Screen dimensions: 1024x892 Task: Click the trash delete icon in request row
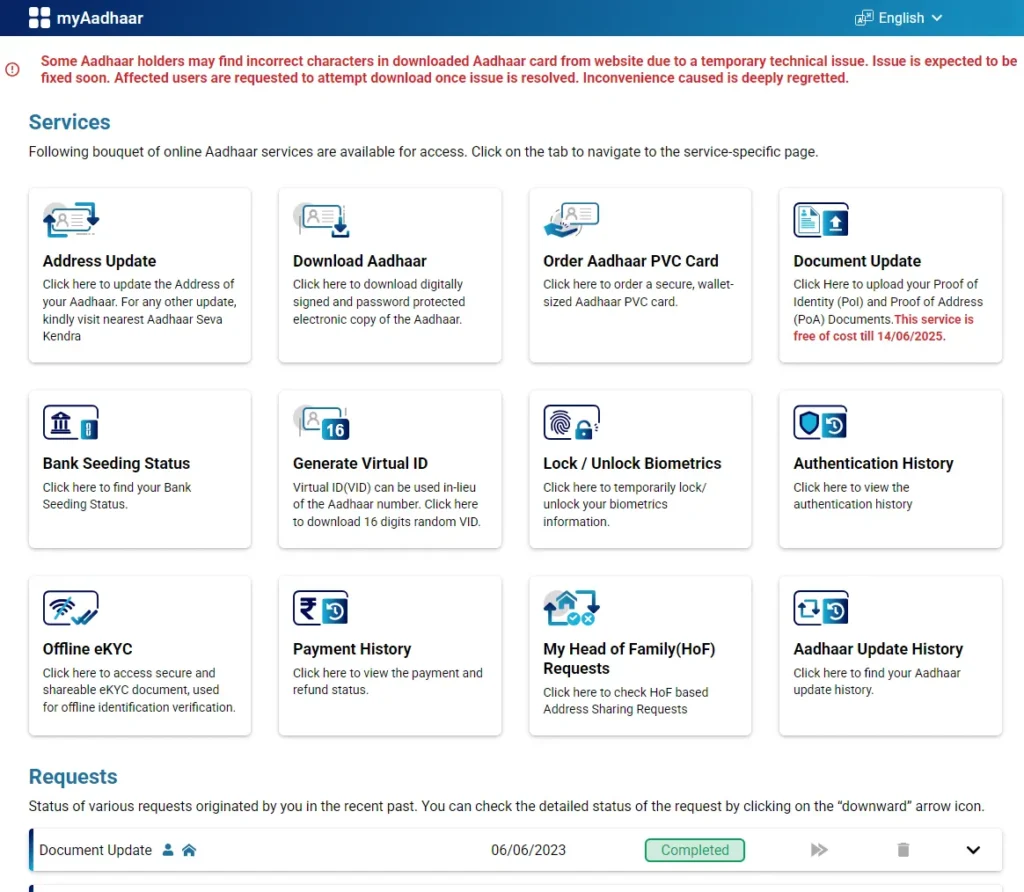[x=903, y=850]
